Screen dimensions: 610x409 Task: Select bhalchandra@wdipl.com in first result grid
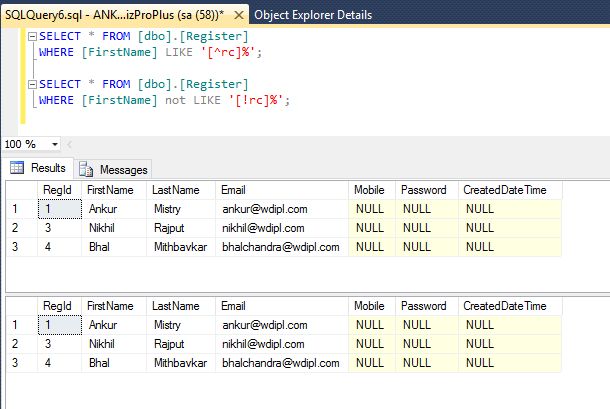(282, 247)
